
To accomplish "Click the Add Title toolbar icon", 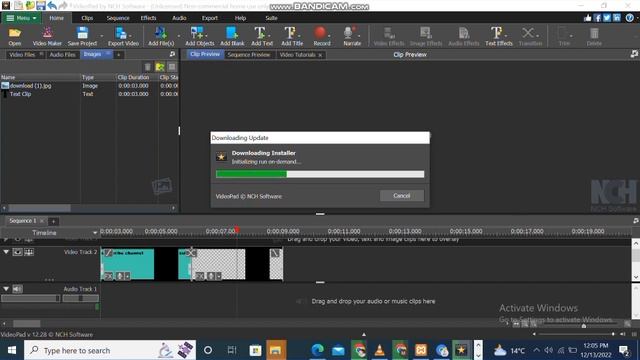I will (x=292, y=36).
